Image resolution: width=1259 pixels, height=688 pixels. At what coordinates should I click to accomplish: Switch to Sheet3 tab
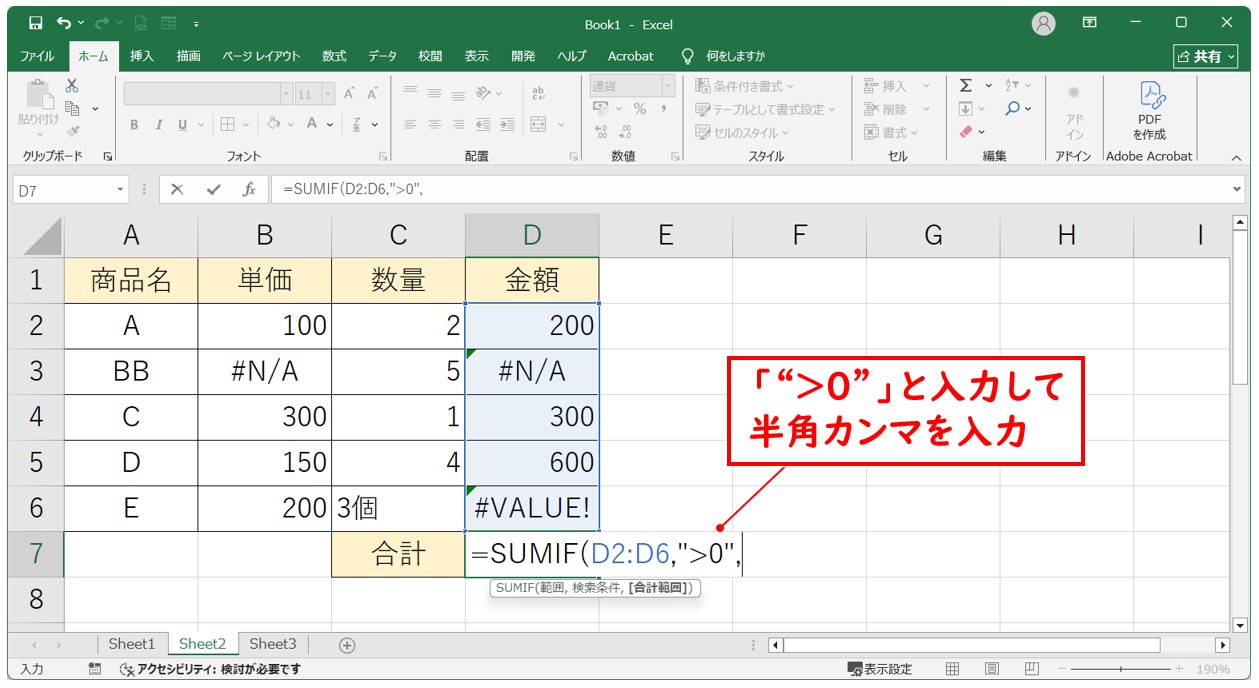[273, 644]
